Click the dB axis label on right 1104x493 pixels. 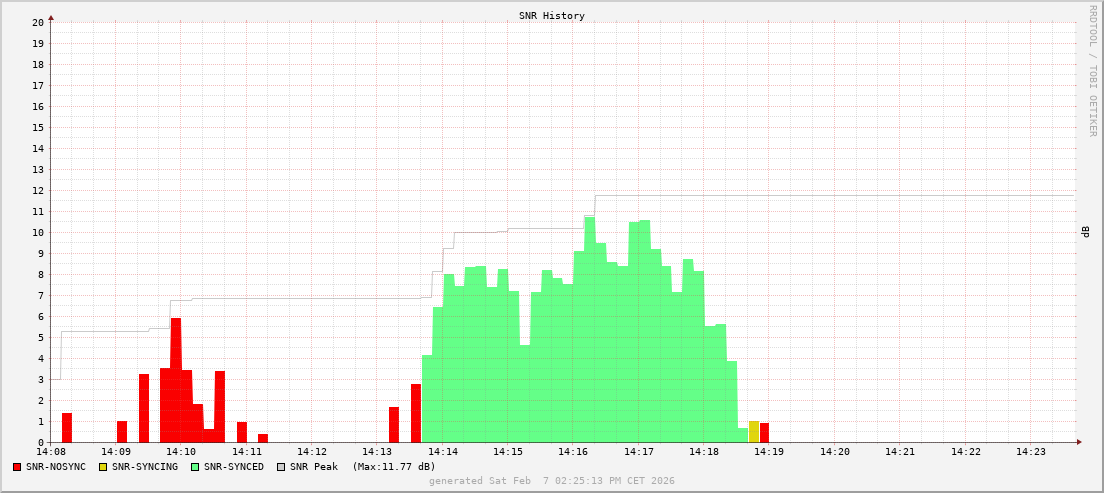[1085, 232]
